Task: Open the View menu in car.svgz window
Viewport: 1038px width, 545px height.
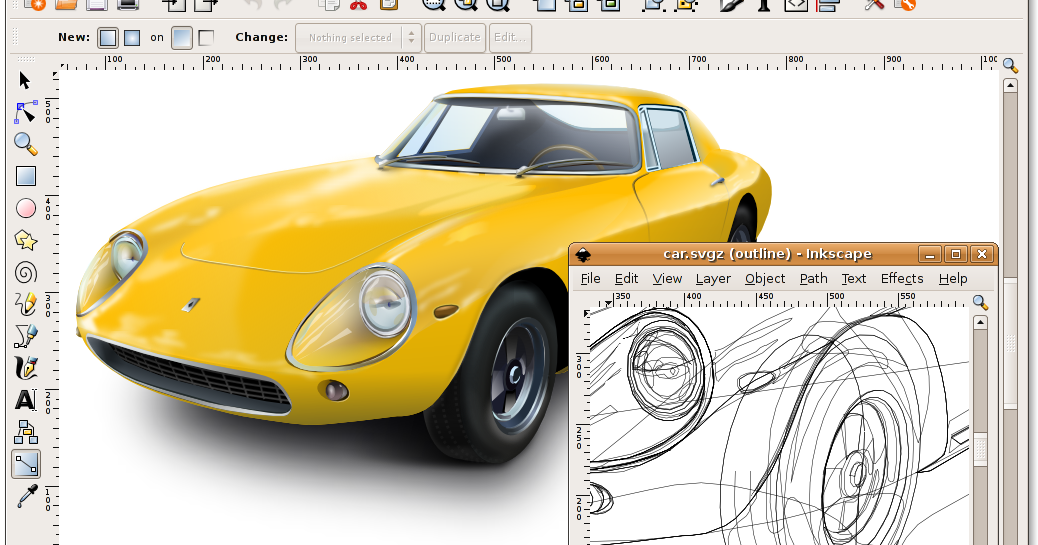Action: click(667, 279)
